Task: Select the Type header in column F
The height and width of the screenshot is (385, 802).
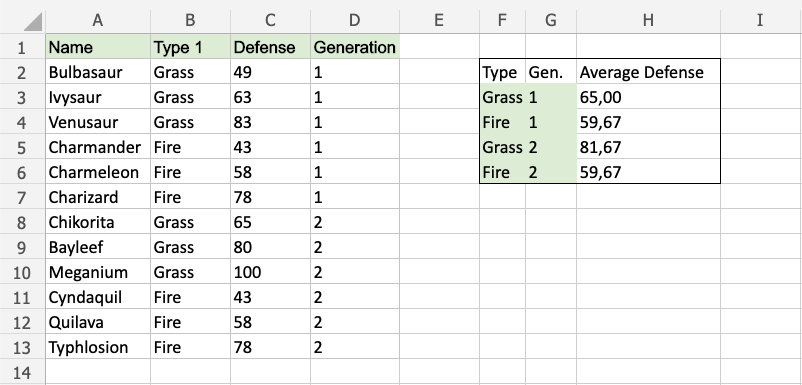Action: pyautogui.click(x=502, y=72)
